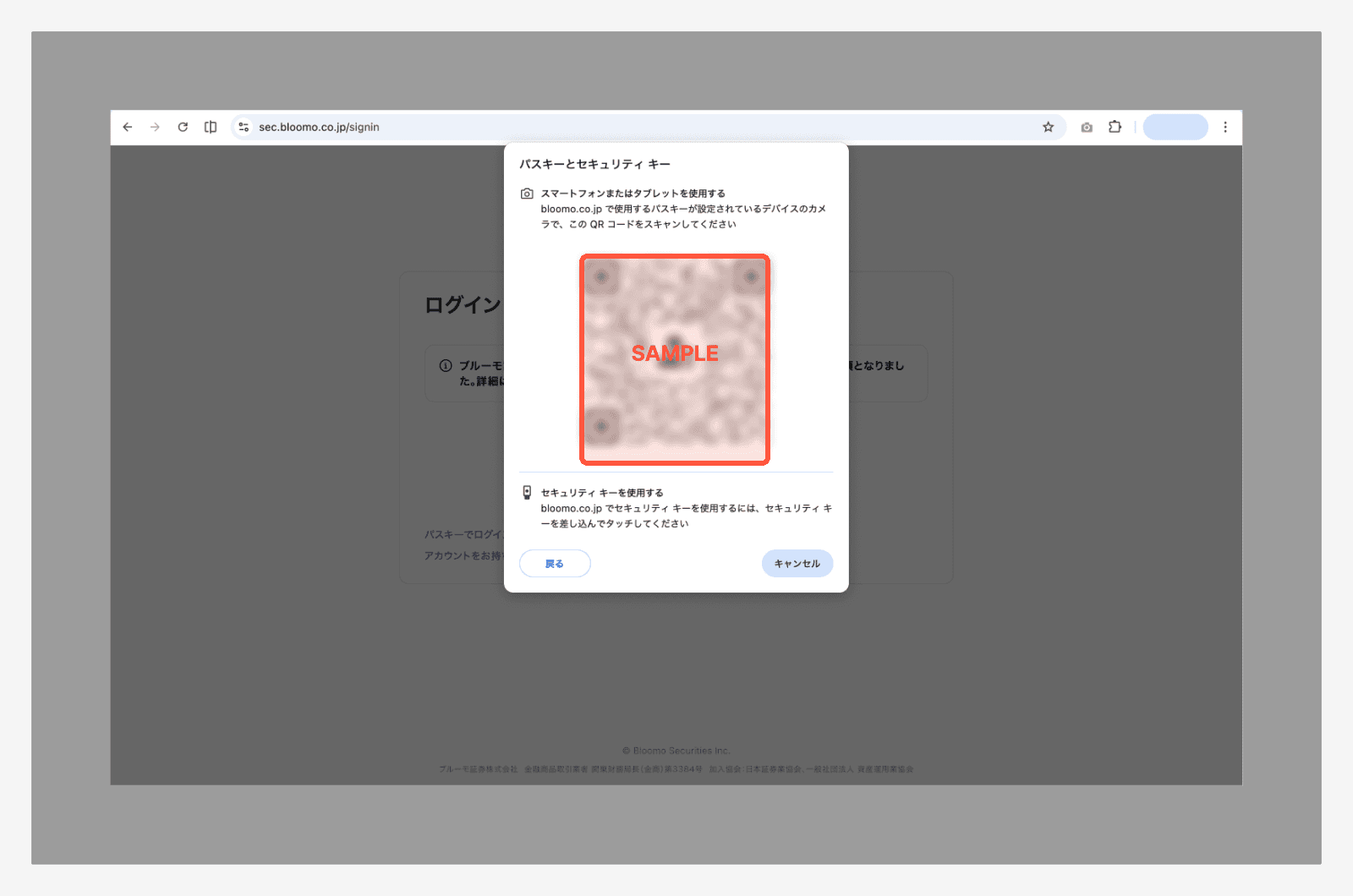
Task: Click the info icon in the notice box
Action: pyautogui.click(x=446, y=366)
